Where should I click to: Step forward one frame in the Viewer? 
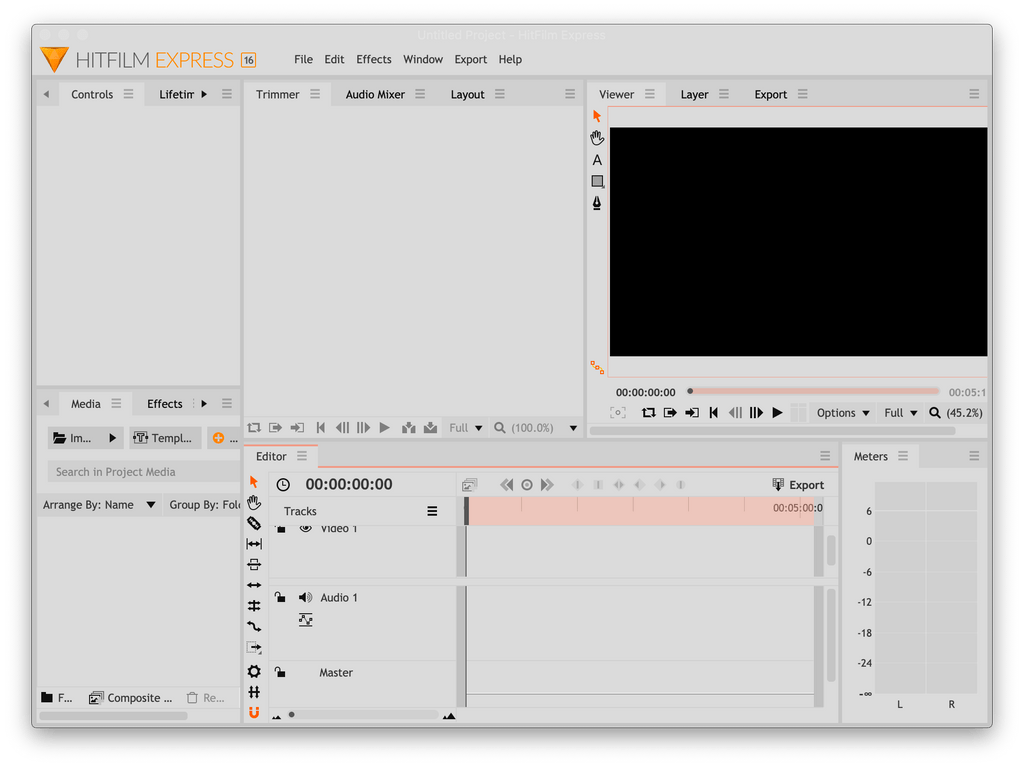pos(756,413)
